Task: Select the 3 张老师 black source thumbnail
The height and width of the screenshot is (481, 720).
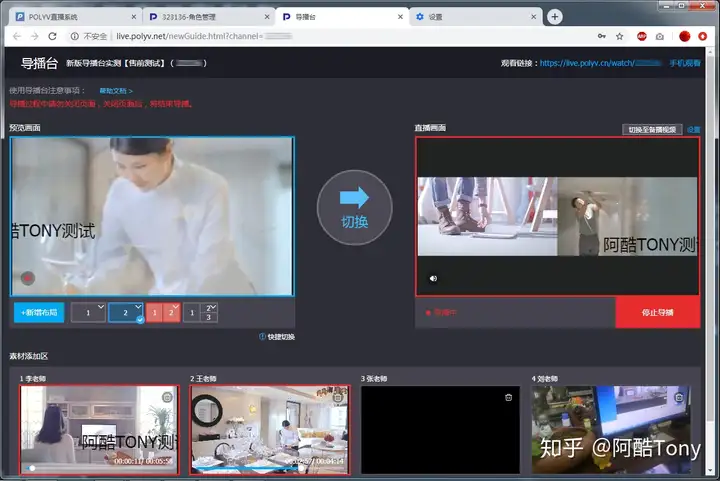Action: click(440, 430)
